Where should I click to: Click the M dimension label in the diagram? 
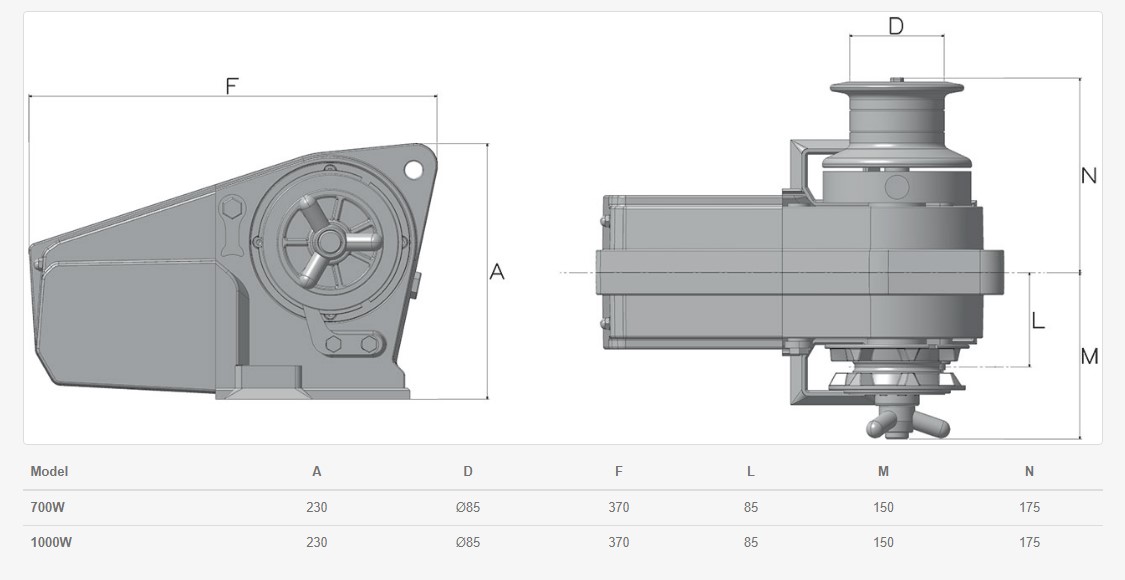[x=1090, y=356]
